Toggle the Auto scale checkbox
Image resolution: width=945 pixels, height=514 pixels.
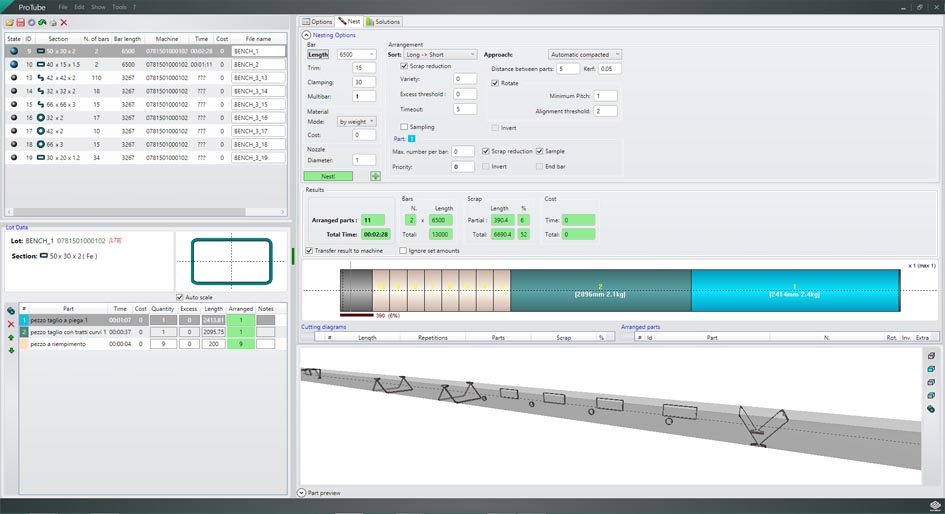[179, 297]
